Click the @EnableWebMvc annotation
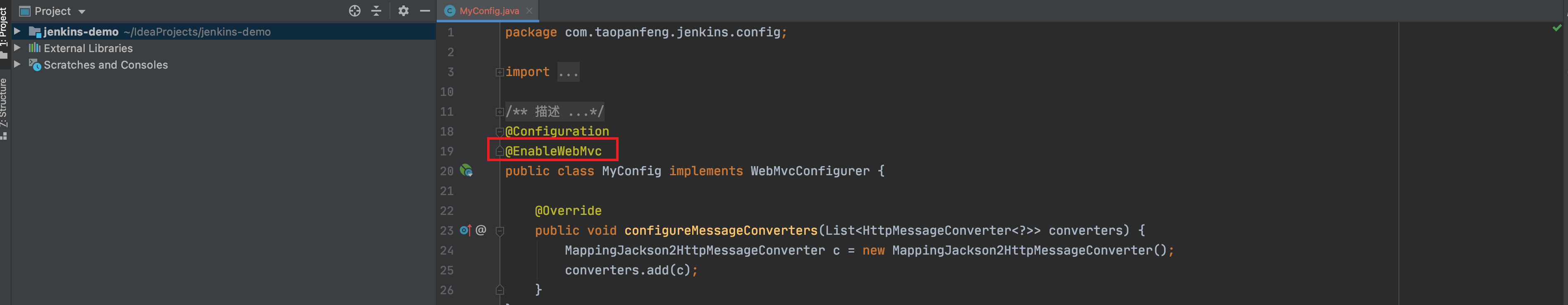The width and height of the screenshot is (1568, 305). 553,151
